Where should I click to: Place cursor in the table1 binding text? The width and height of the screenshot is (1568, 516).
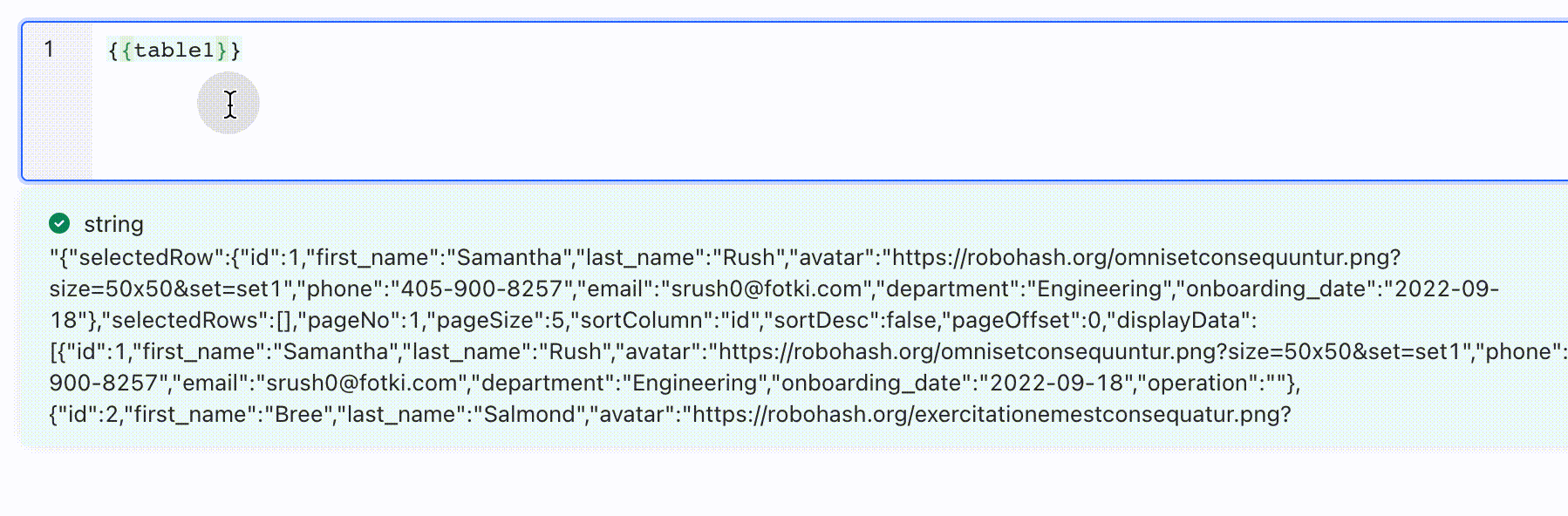(x=174, y=51)
